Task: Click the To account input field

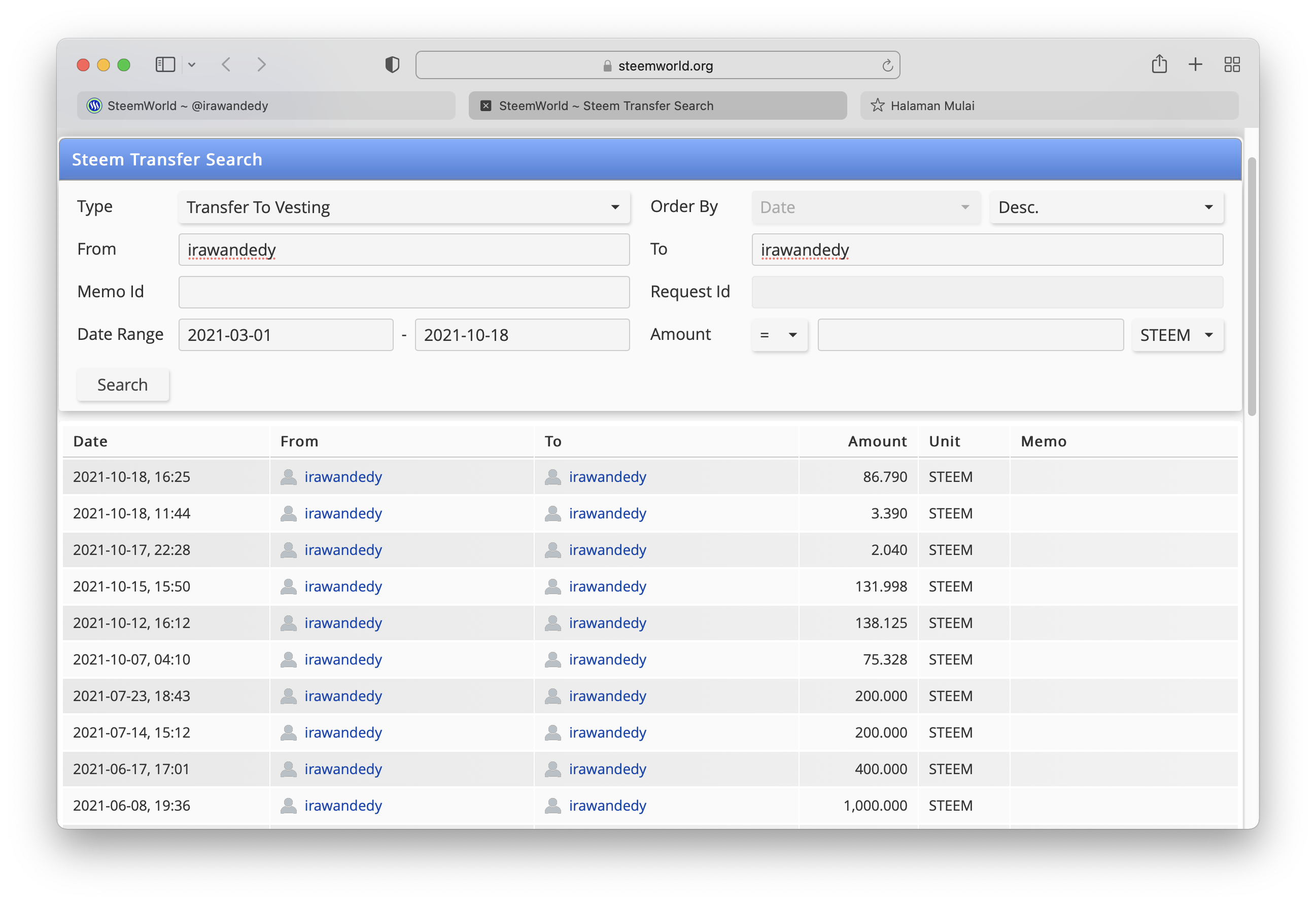Action: [987, 250]
